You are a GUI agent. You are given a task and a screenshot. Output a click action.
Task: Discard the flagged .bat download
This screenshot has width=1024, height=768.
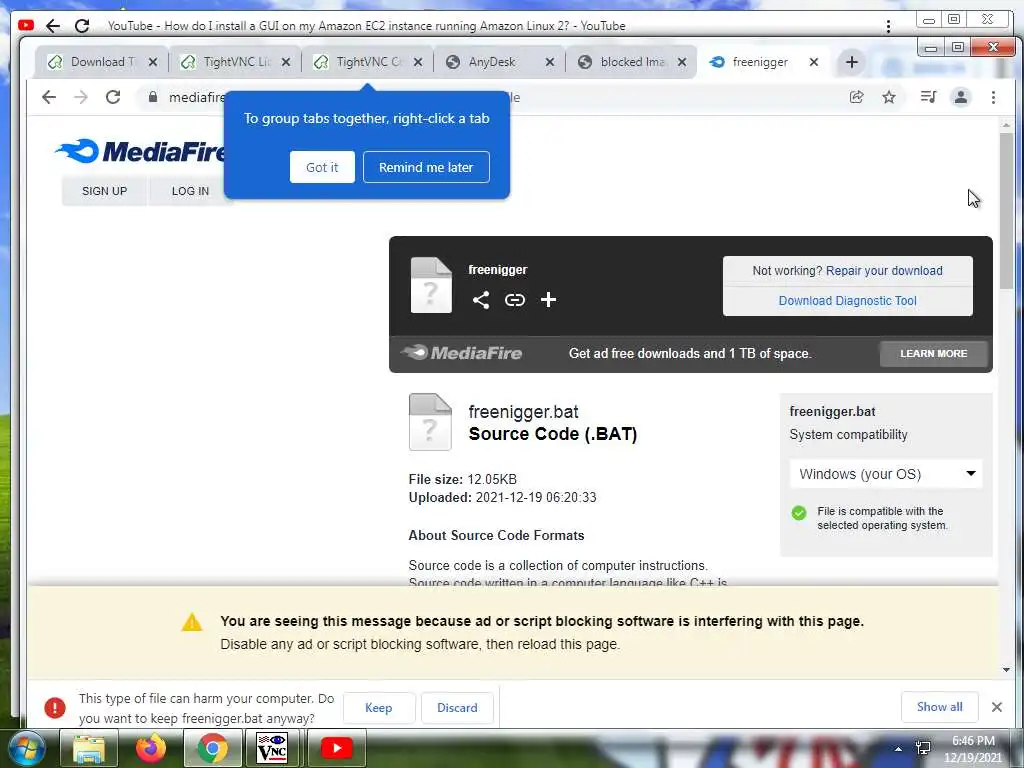[457, 708]
